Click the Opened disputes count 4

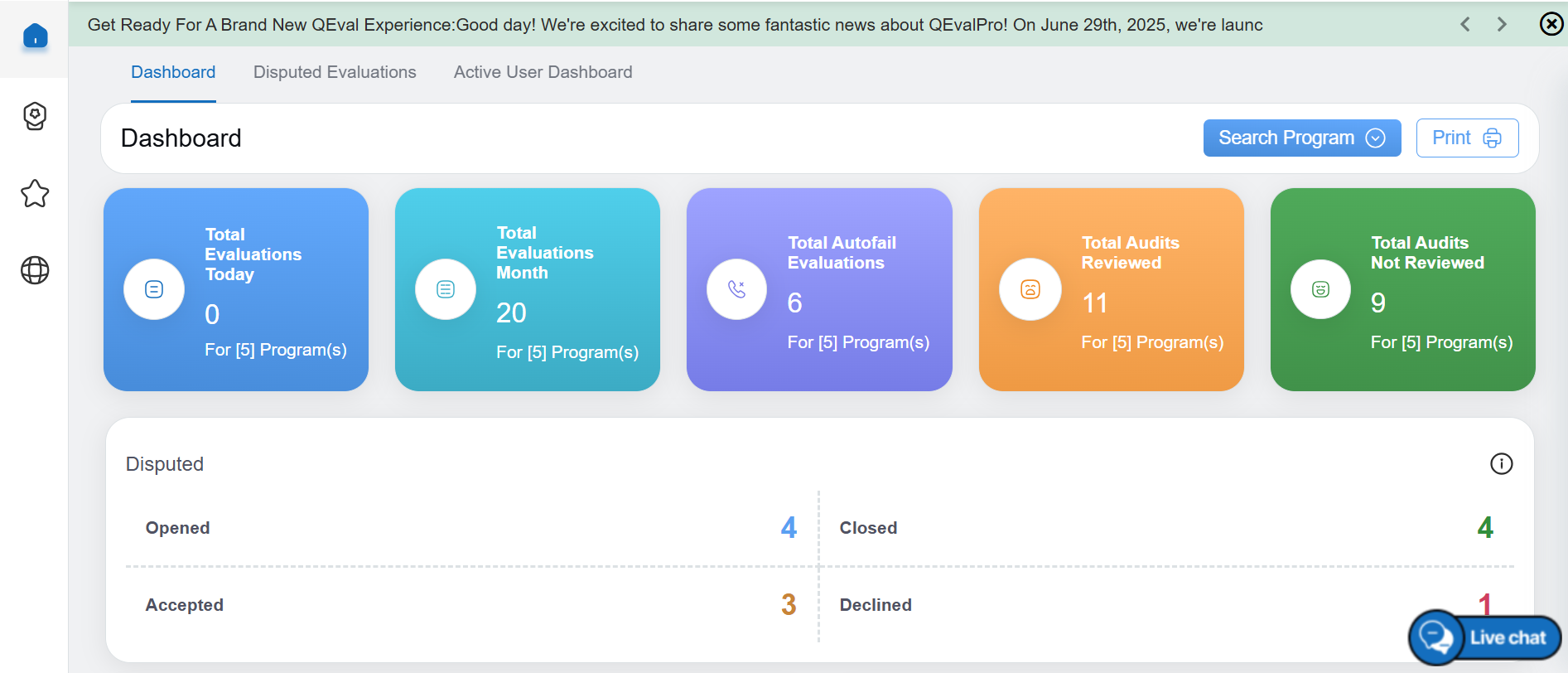tap(789, 528)
